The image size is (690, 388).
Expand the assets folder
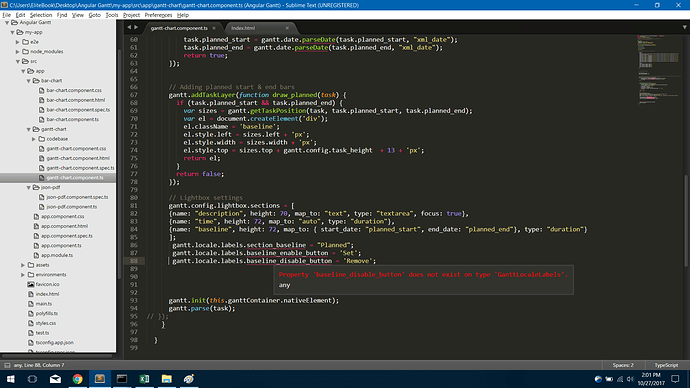[x=23, y=265]
